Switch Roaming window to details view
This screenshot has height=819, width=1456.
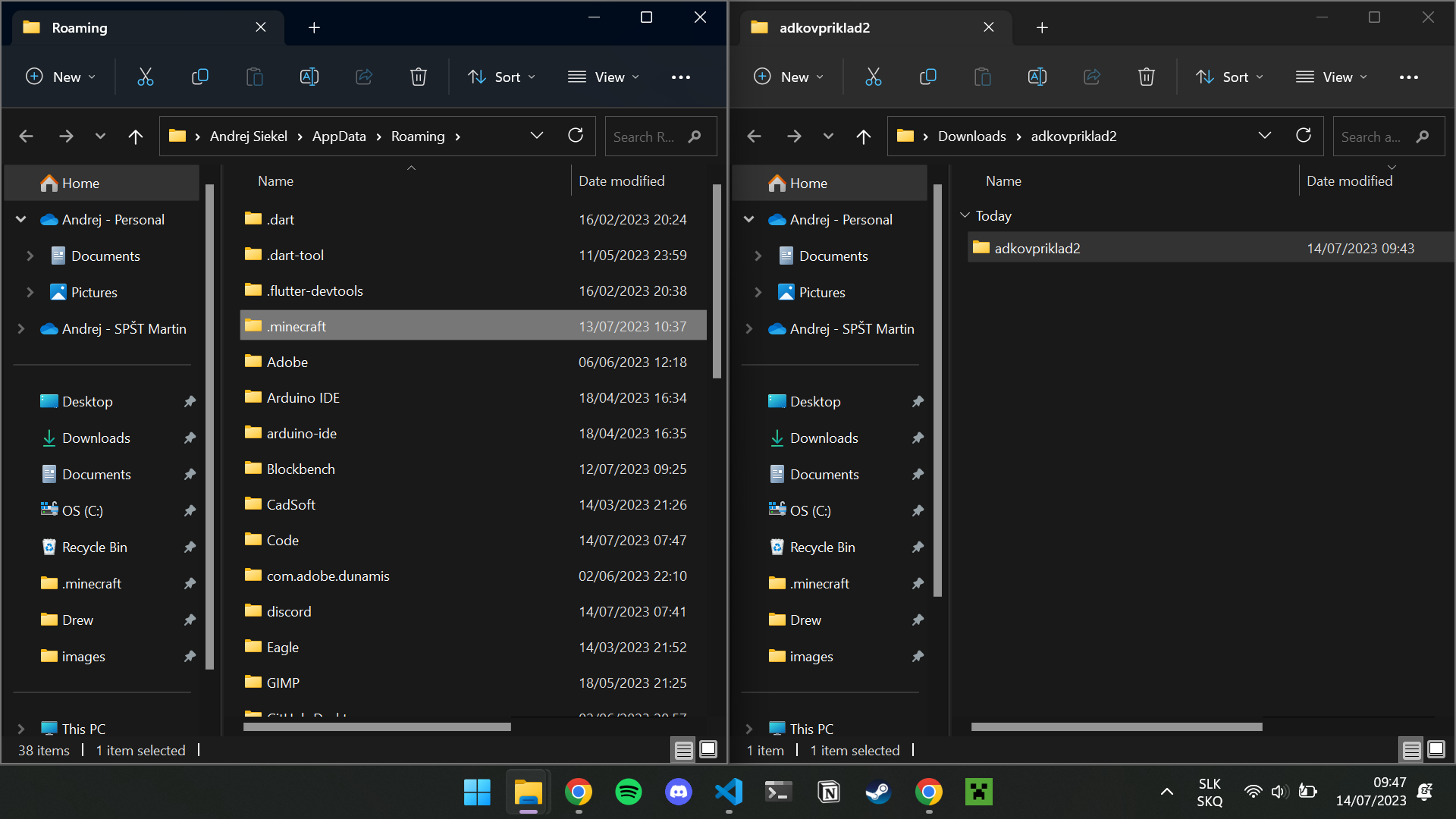coord(683,750)
